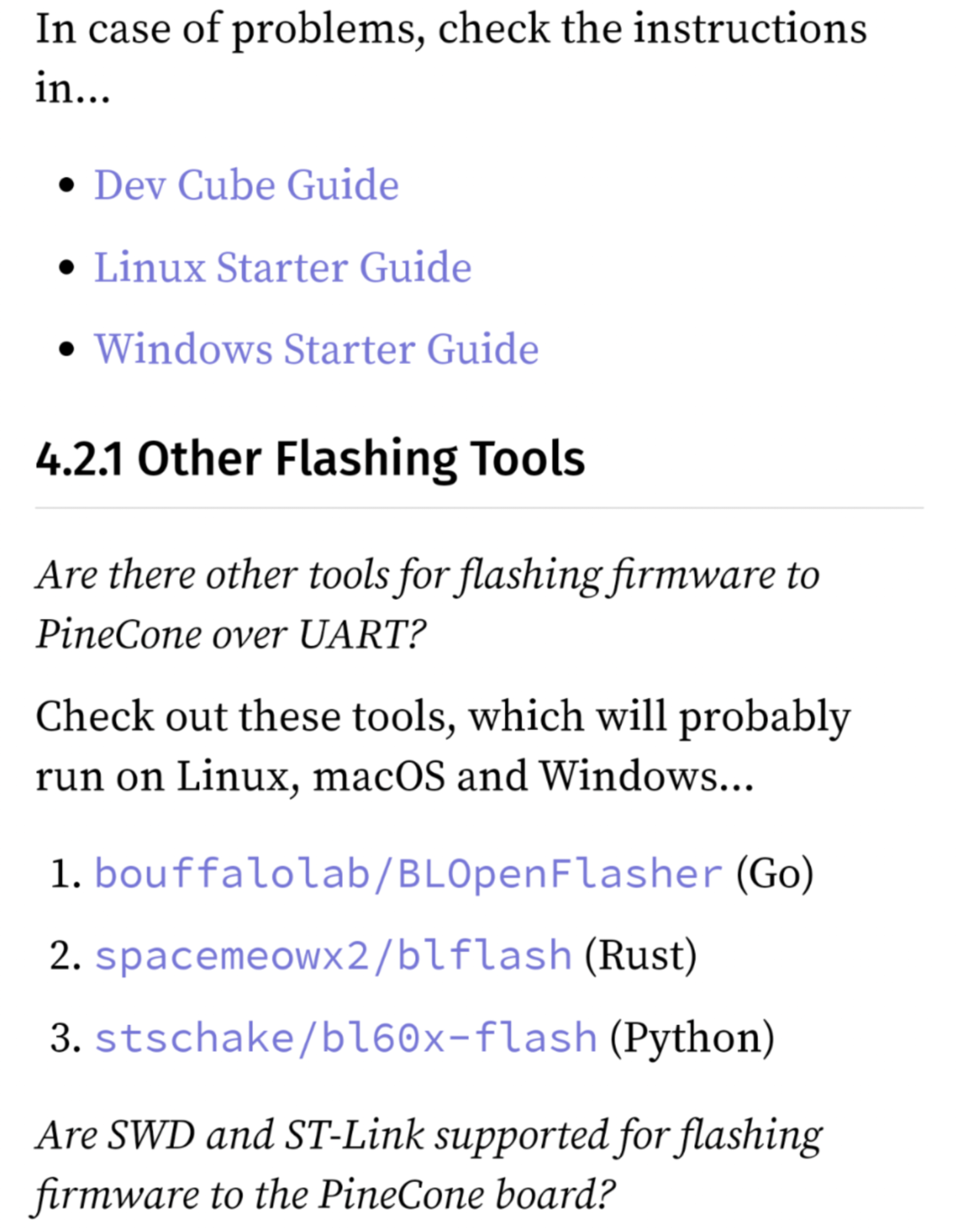Visit the spacemeowx2/blflash link
The image size is (957, 1232).
coord(333,955)
